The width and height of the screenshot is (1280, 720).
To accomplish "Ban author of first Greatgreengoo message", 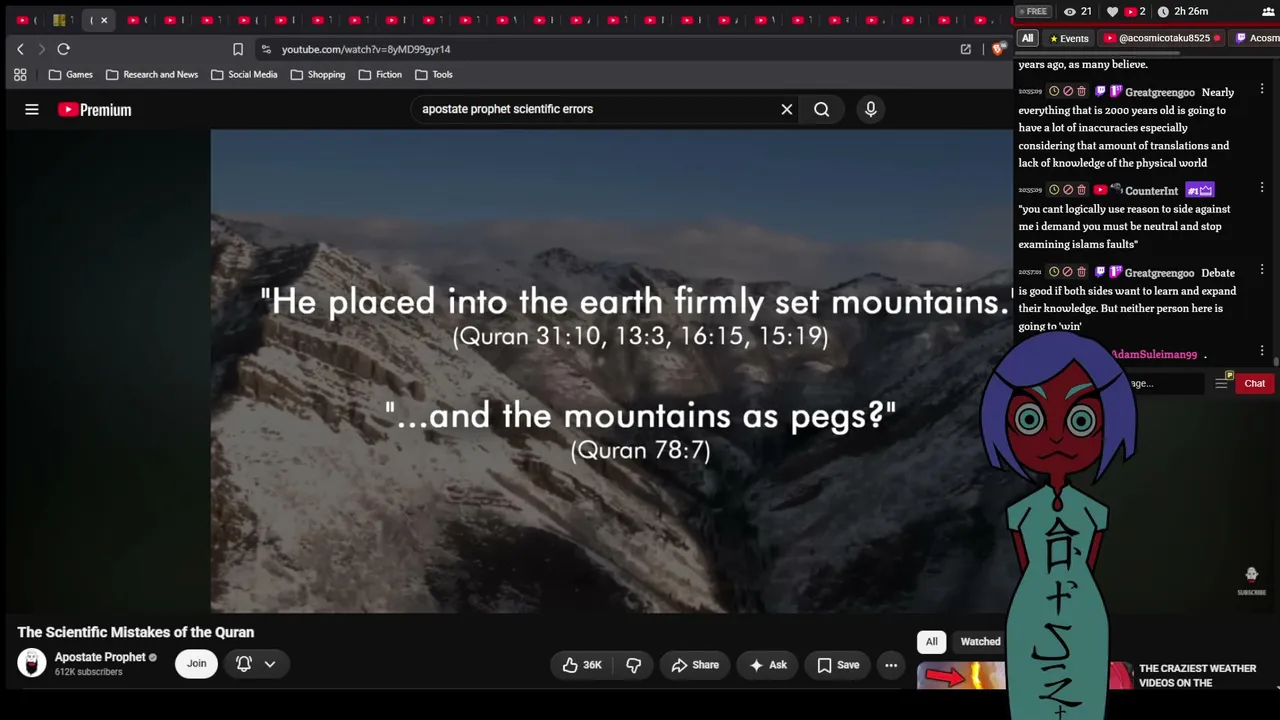I will (1068, 92).
